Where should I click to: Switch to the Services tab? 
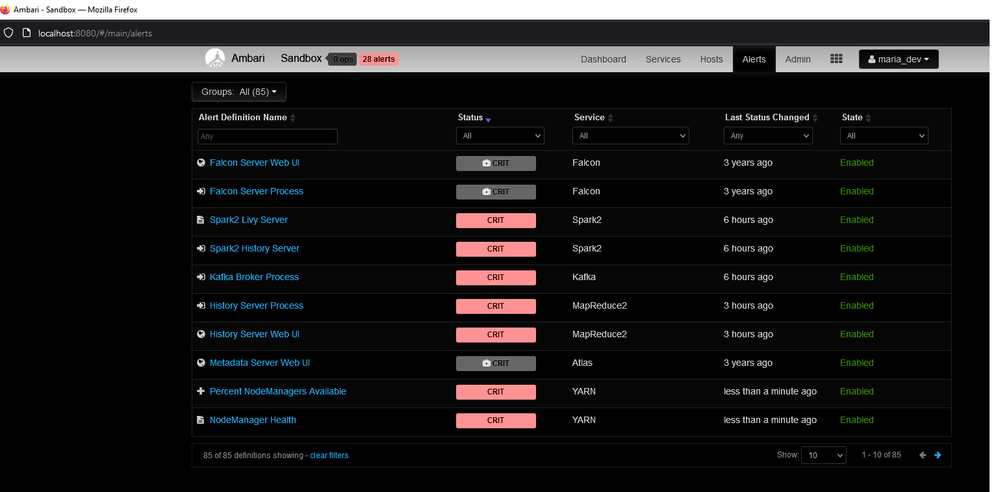(x=663, y=59)
